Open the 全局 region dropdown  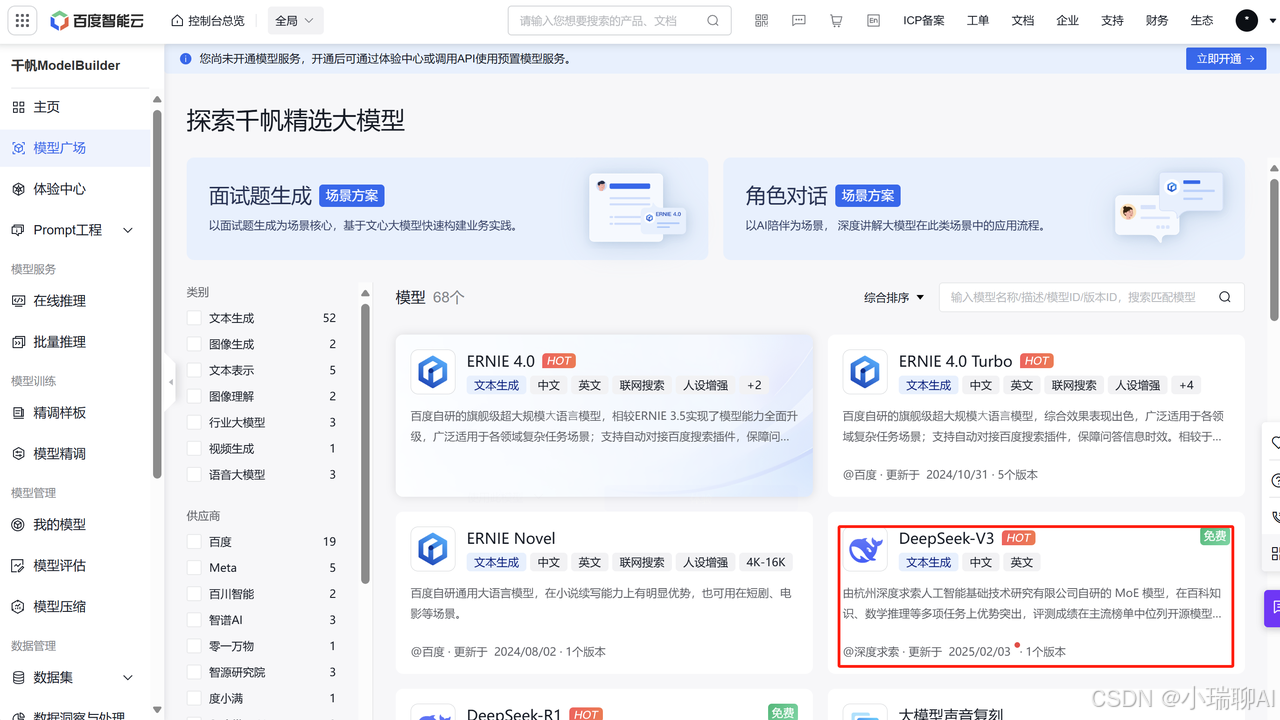pos(295,20)
